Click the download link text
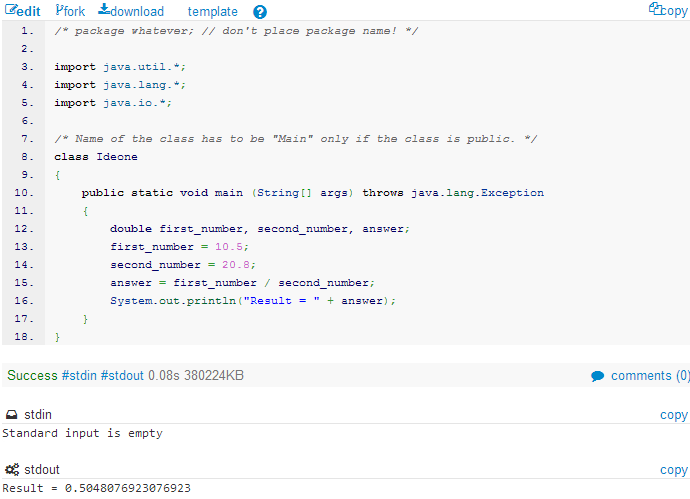Viewport: 690px width, 499px height. coord(137,11)
